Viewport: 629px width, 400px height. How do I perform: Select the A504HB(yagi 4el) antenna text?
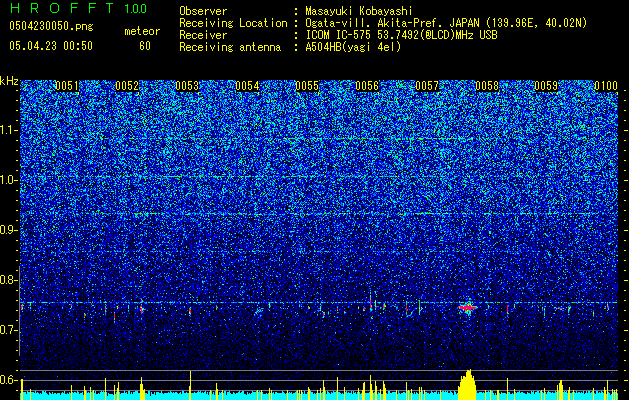click(x=353, y=47)
